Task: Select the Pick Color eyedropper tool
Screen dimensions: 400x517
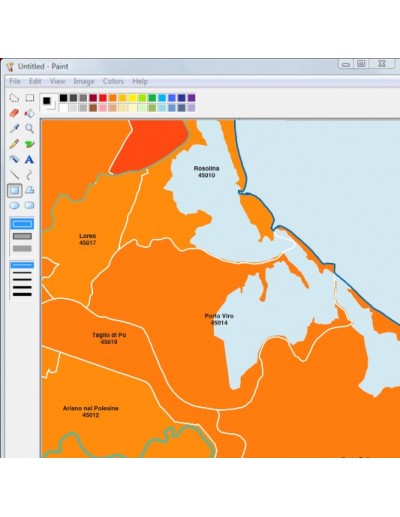Action: (14, 128)
